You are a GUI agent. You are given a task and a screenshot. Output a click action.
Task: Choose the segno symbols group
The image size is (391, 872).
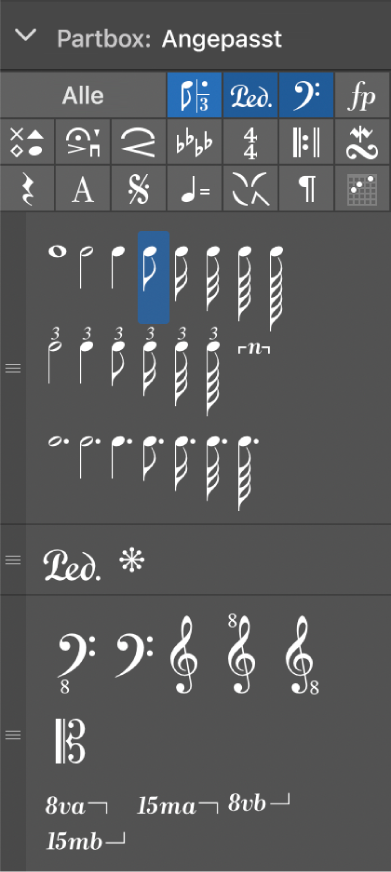(138, 188)
